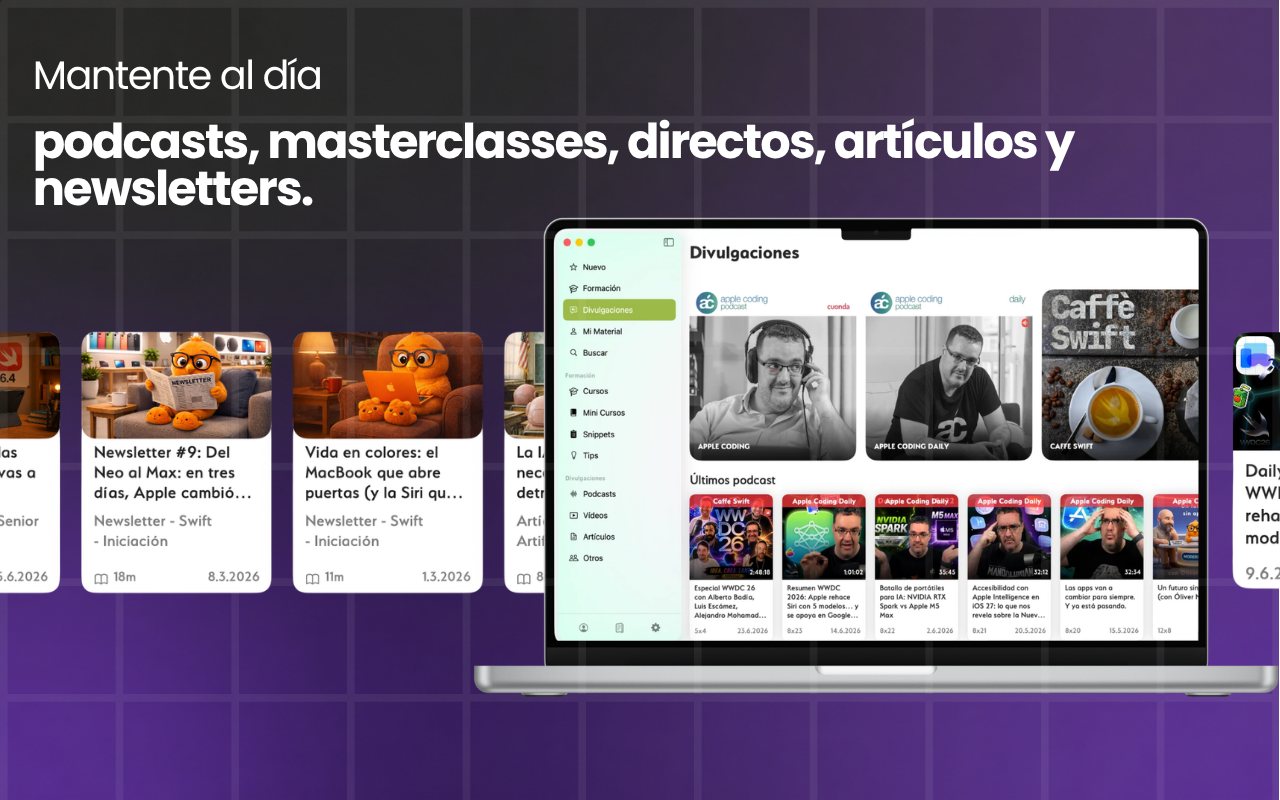Screen dimensions: 1280x800
Task: Click the 'Newsletter #9: Del Neo al Max' title
Action: (173, 473)
